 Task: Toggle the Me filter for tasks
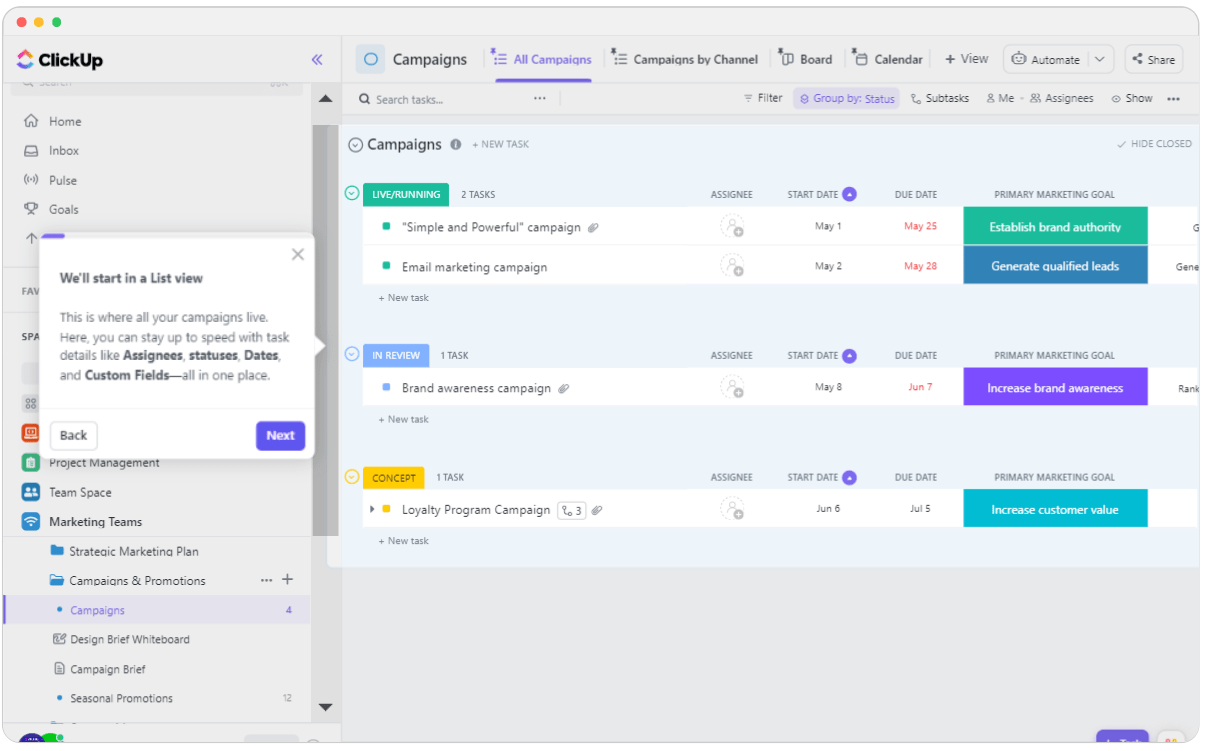[x=999, y=98]
